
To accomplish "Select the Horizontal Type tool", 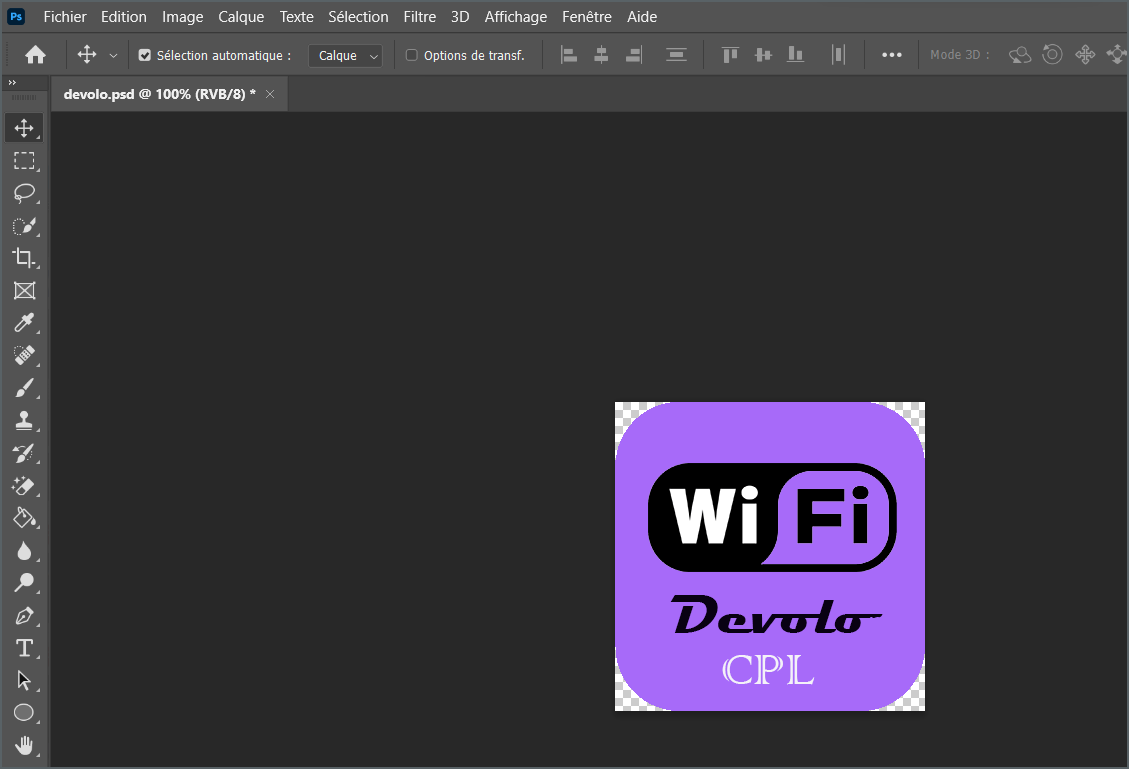I will click(x=24, y=648).
